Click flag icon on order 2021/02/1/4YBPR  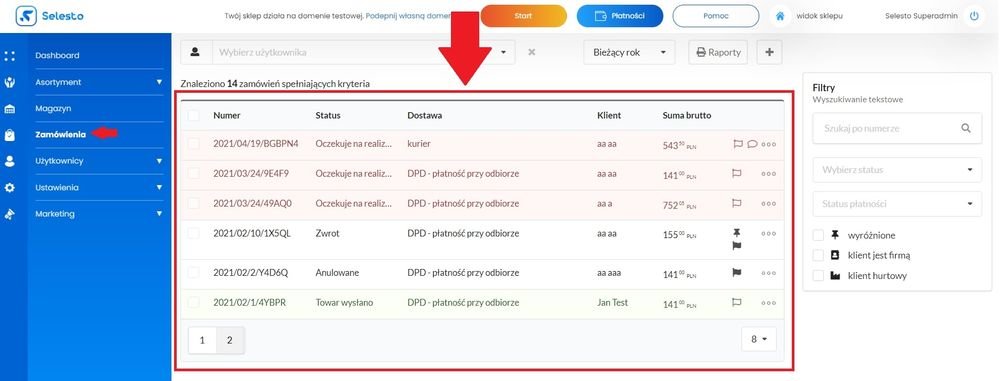pyautogui.click(x=737, y=303)
